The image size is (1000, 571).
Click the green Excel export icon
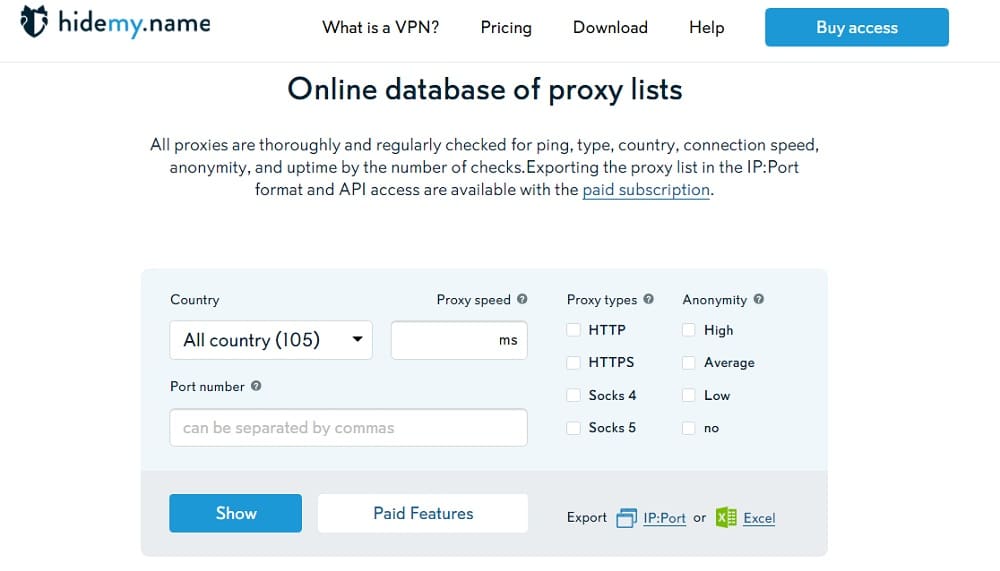[726, 517]
